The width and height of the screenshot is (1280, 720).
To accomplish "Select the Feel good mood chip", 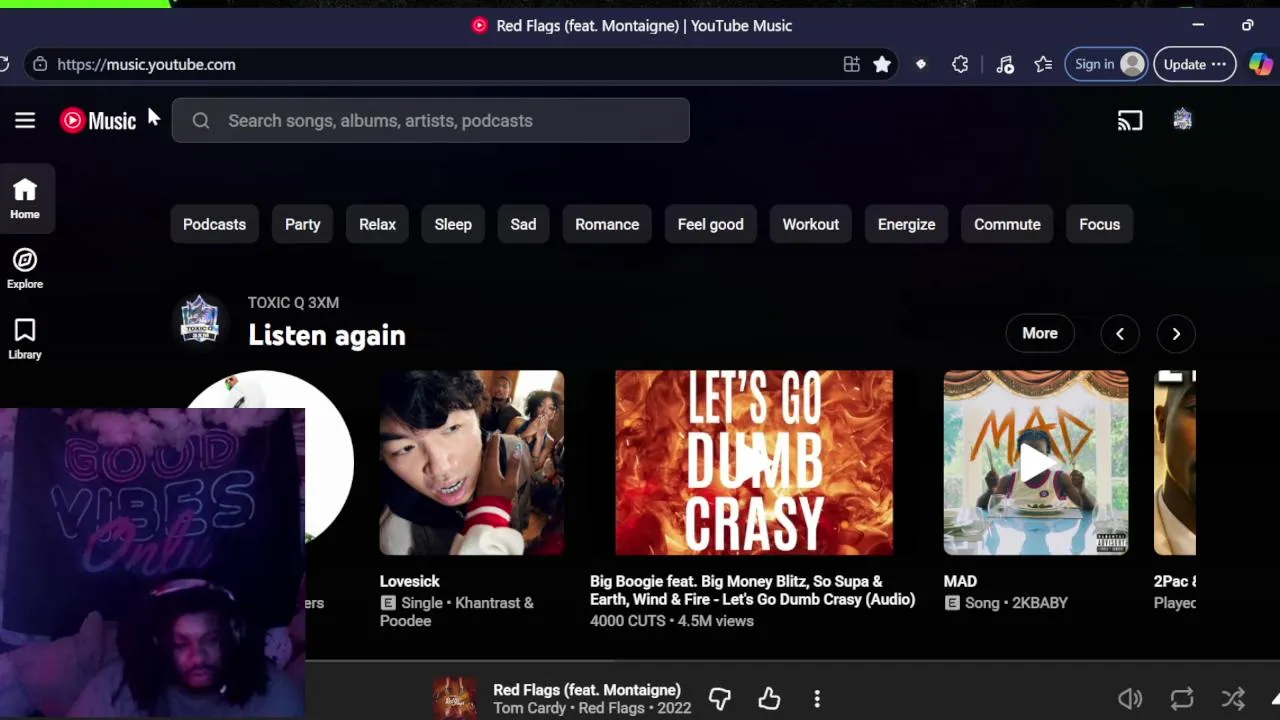I will pyautogui.click(x=710, y=224).
